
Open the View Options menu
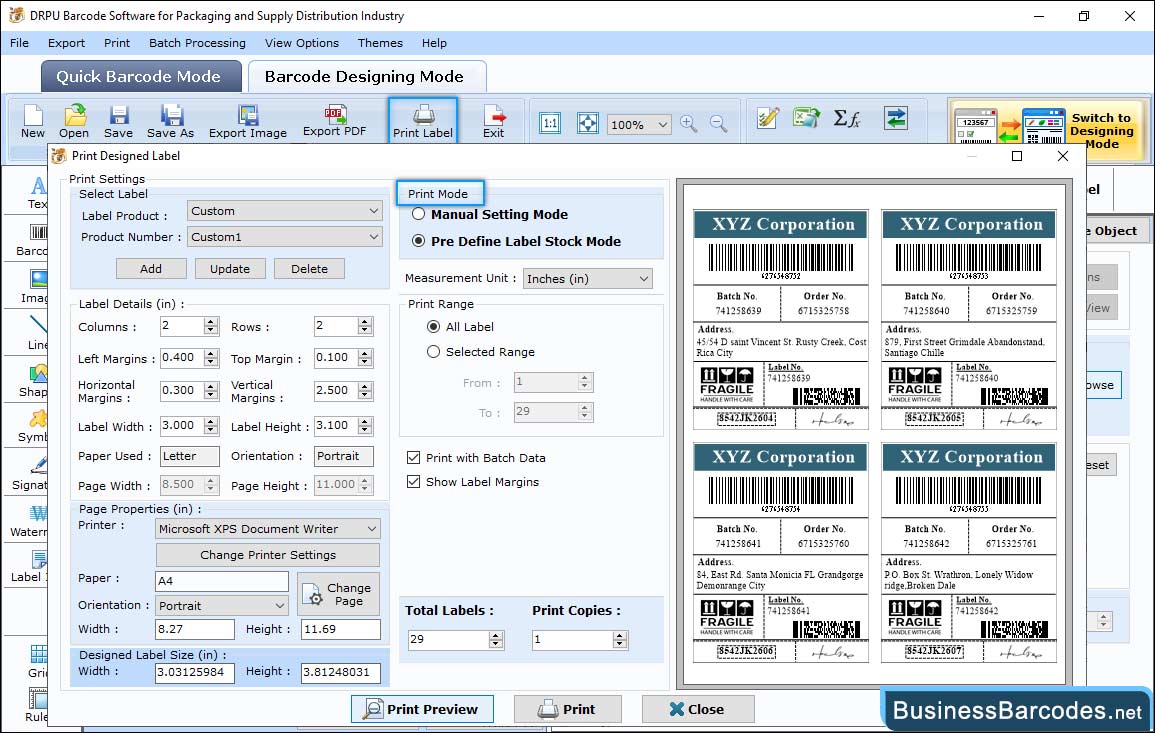pyautogui.click(x=302, y=43)
